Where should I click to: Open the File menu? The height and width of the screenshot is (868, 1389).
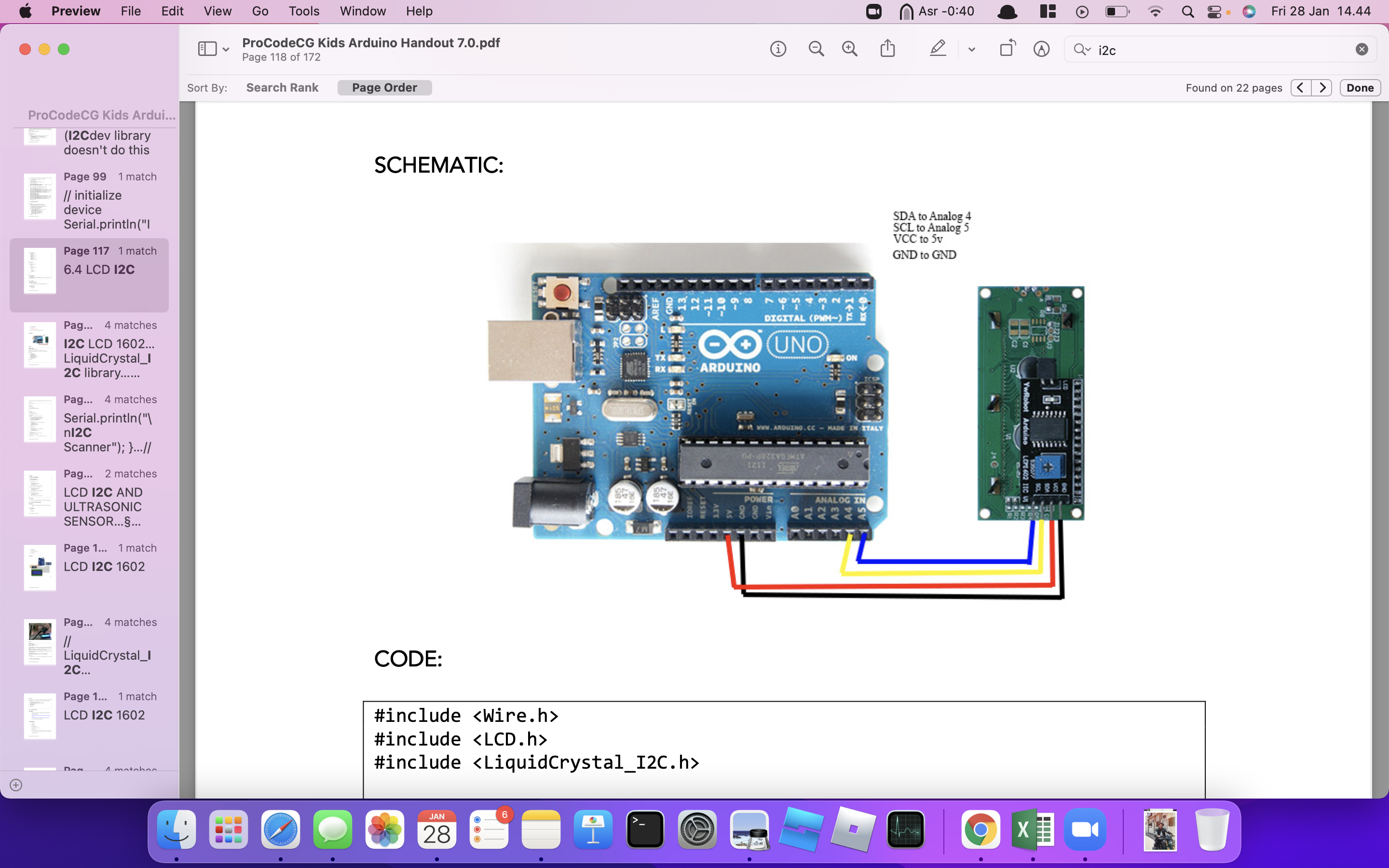click(x=131, y=11)
